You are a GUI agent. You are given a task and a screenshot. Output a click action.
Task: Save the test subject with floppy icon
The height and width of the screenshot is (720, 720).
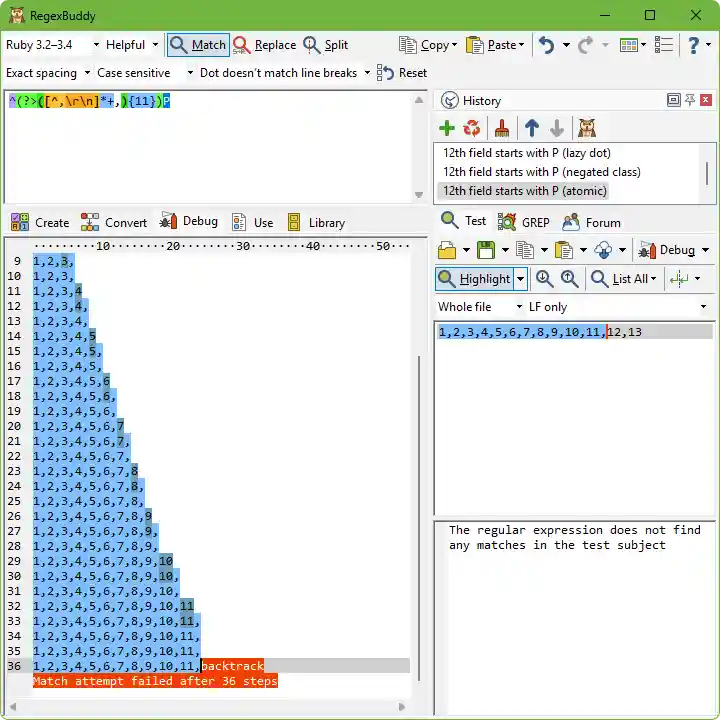486,250
